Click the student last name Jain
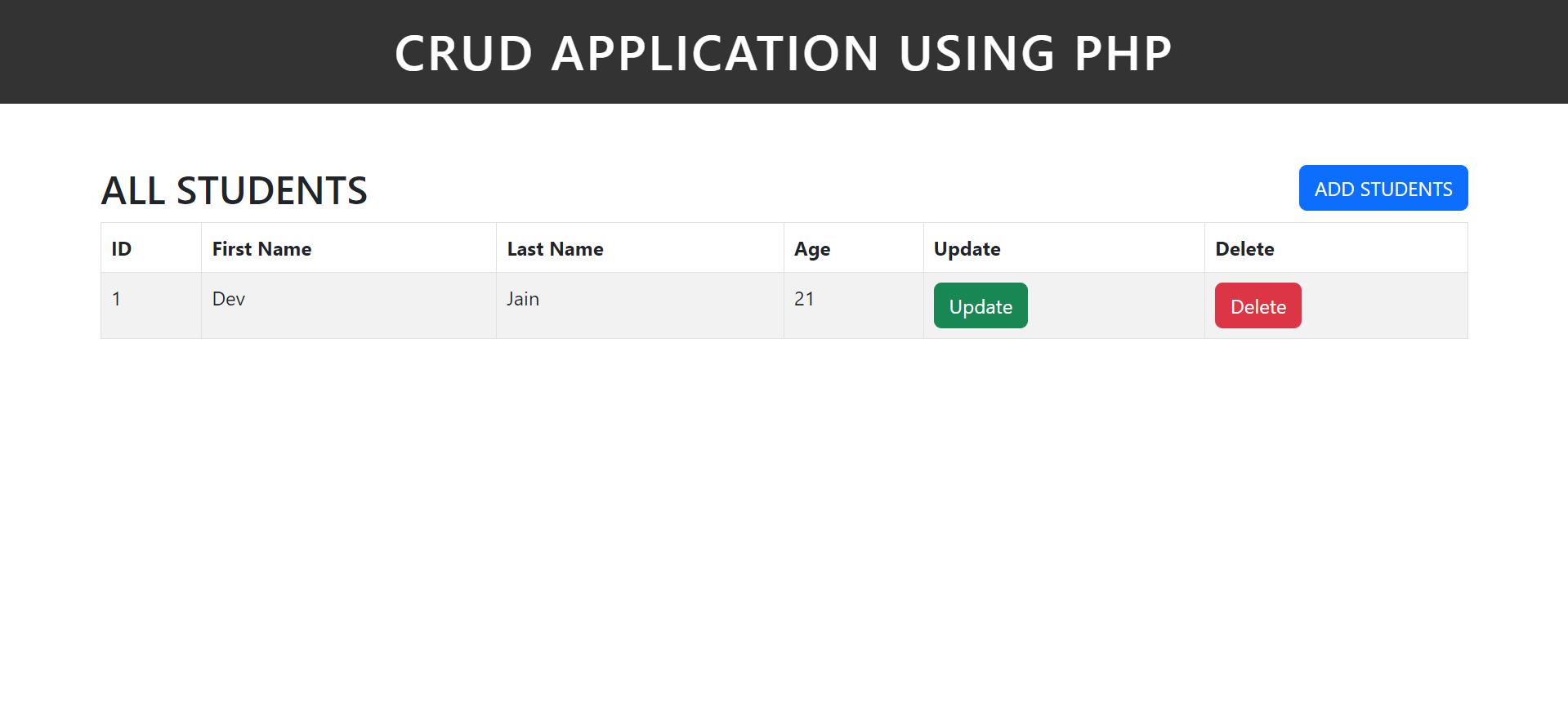 (x=522, y=299)
